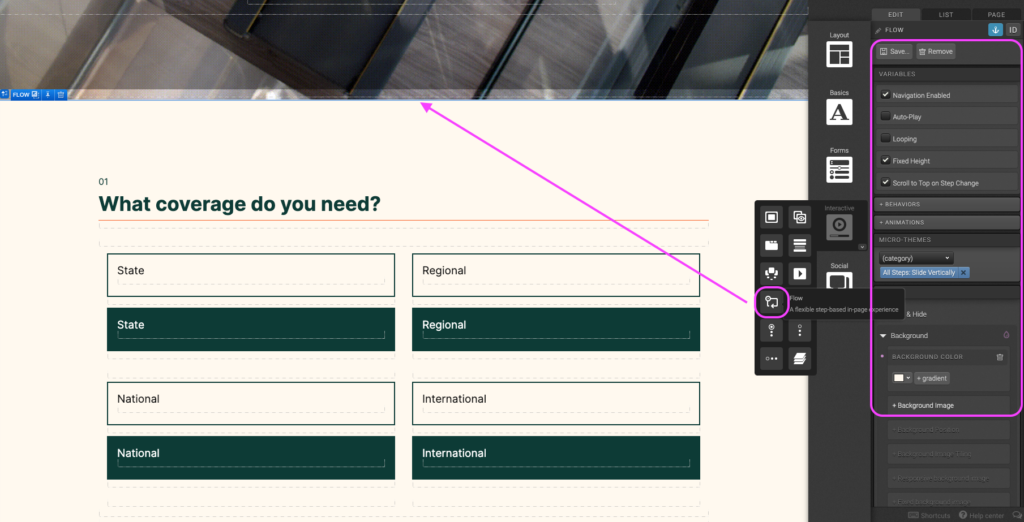Open the micro-themes category dropdown

tap(915, 258)
